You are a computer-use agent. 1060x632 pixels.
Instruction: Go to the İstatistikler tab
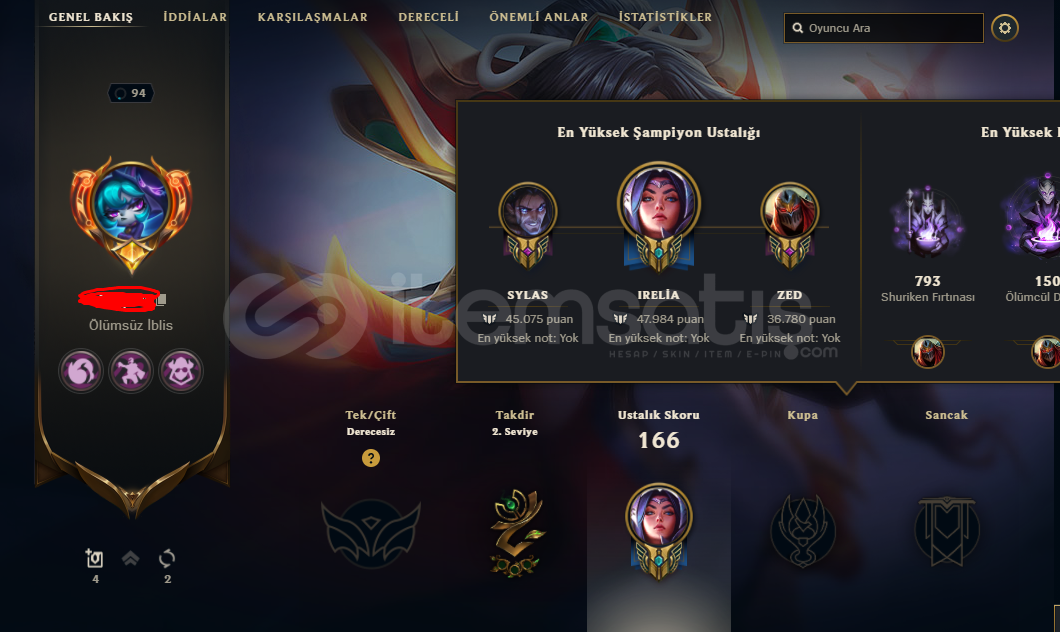pyautogui.click(x=665, y=17)
